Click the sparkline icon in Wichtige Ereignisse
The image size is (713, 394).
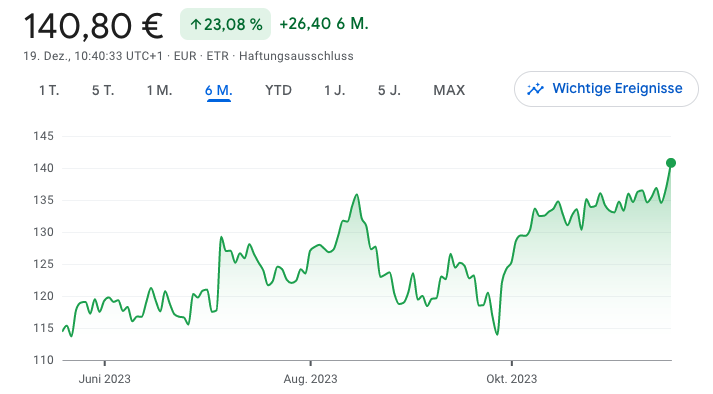[x=535, y=89]
